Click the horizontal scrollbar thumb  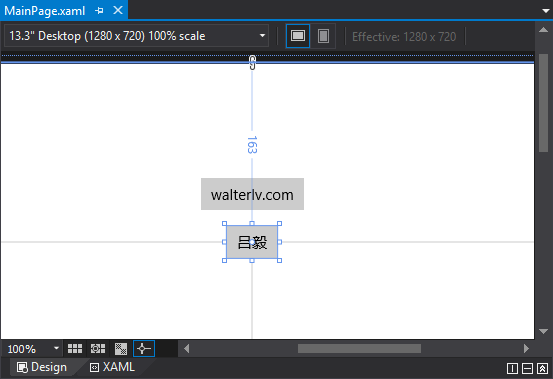[359, 349]
